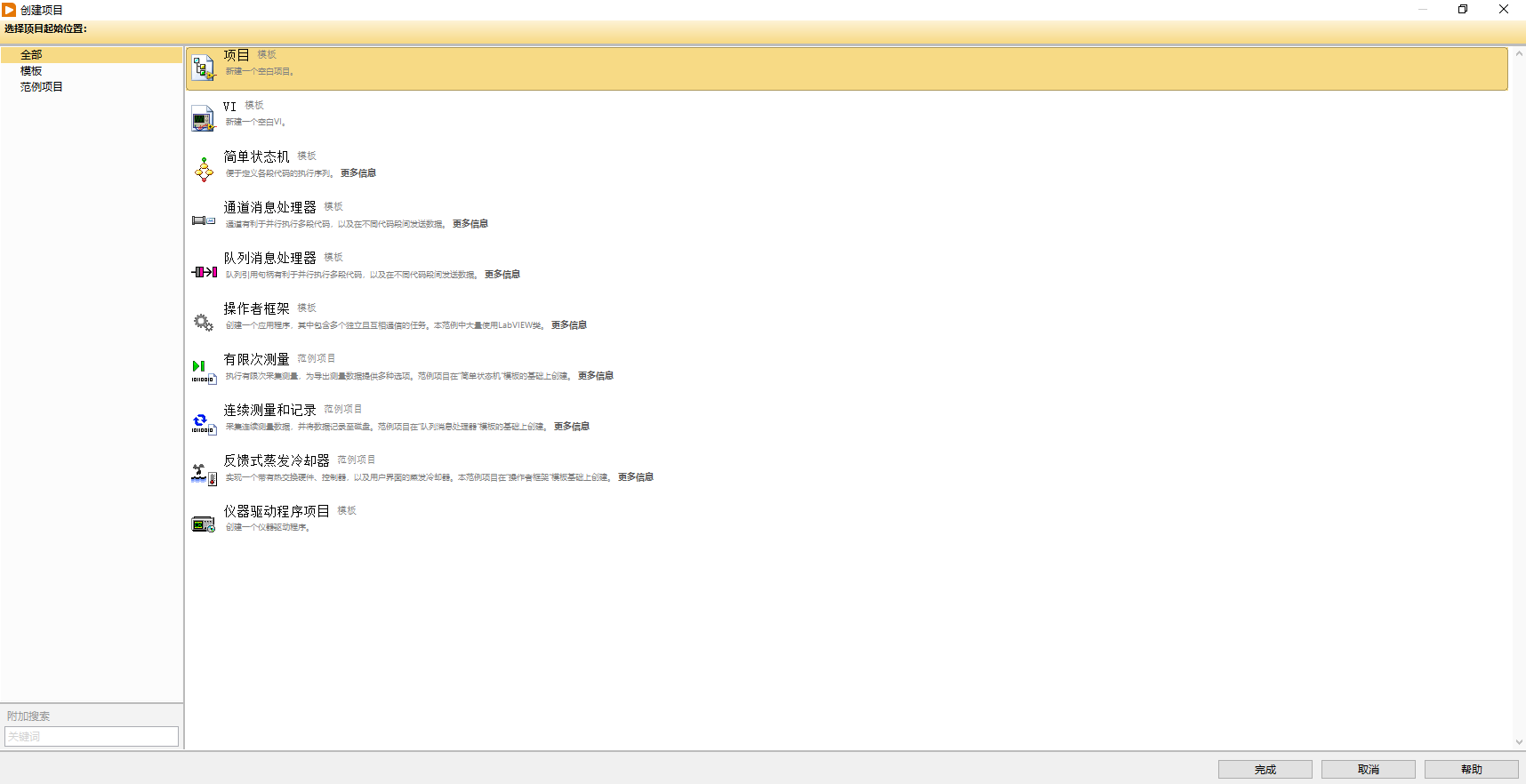Show only 范例项目 (Sample Projects) category
The height and width of the screenshot is (784, 1526).
(42, 87)
